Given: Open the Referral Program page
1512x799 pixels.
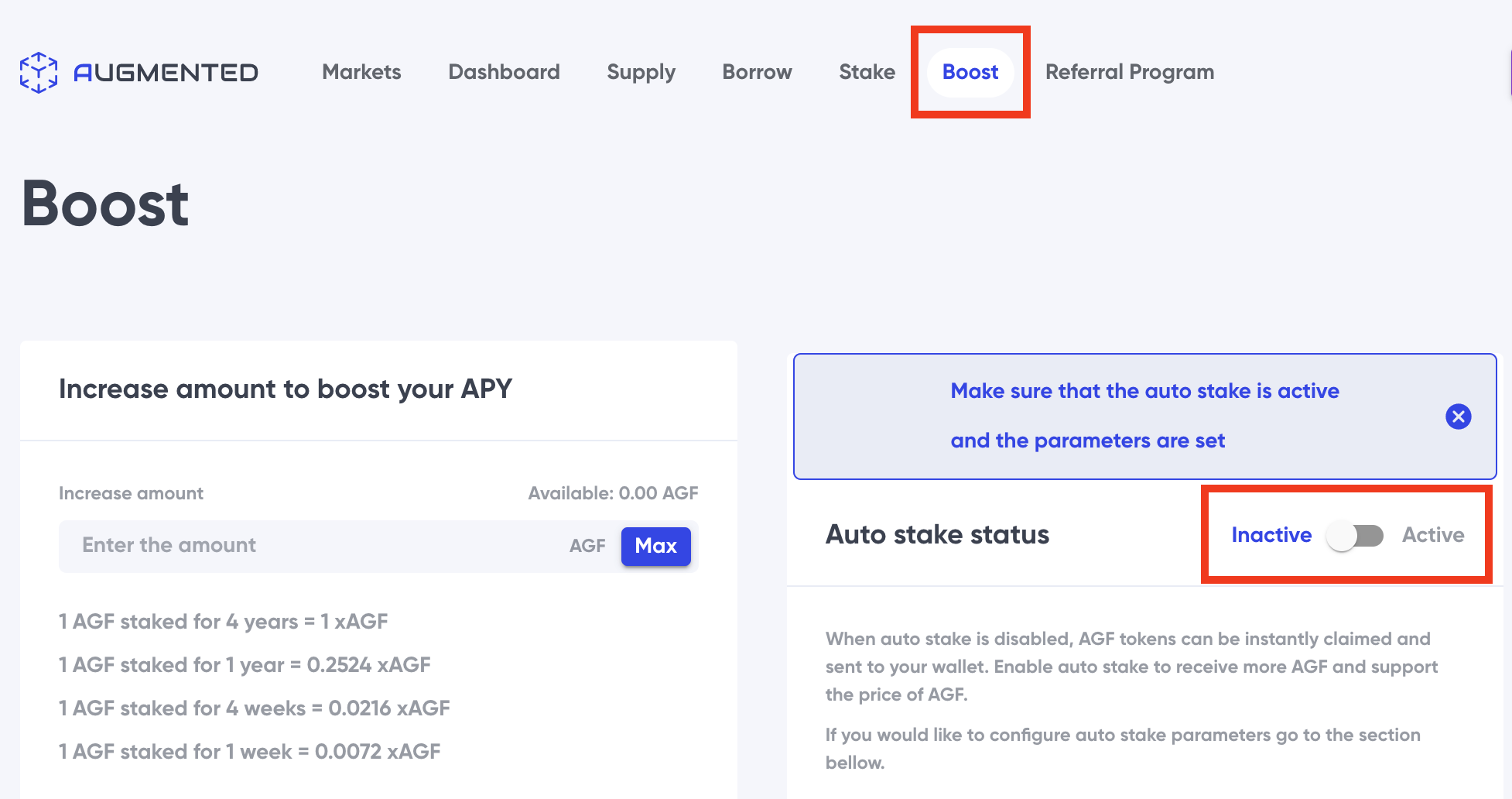Looking at the screenshot, I should pyautogui.click(x=1129, y=72).
